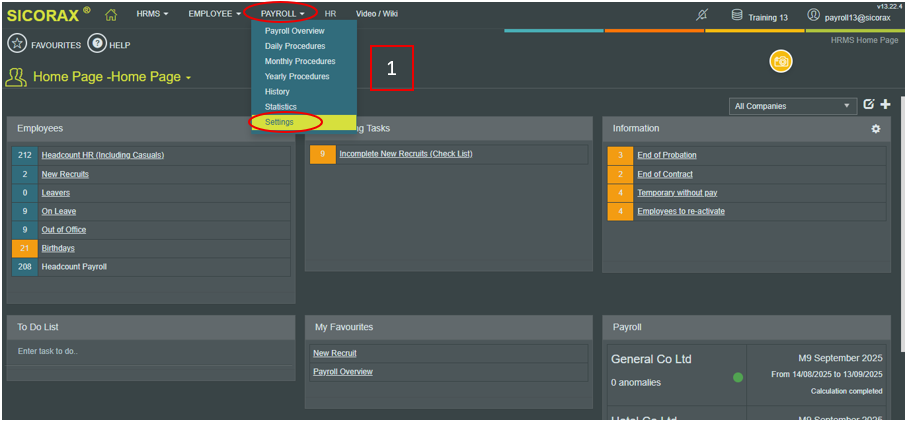Click the Training 13 database icon
This screenshot has height=423, width=905.
click(737, 15)
